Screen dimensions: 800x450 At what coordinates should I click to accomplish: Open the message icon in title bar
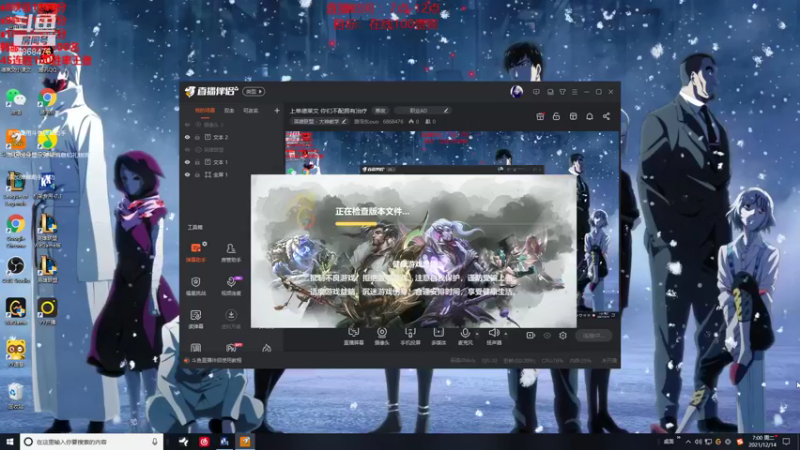[536, 92]
